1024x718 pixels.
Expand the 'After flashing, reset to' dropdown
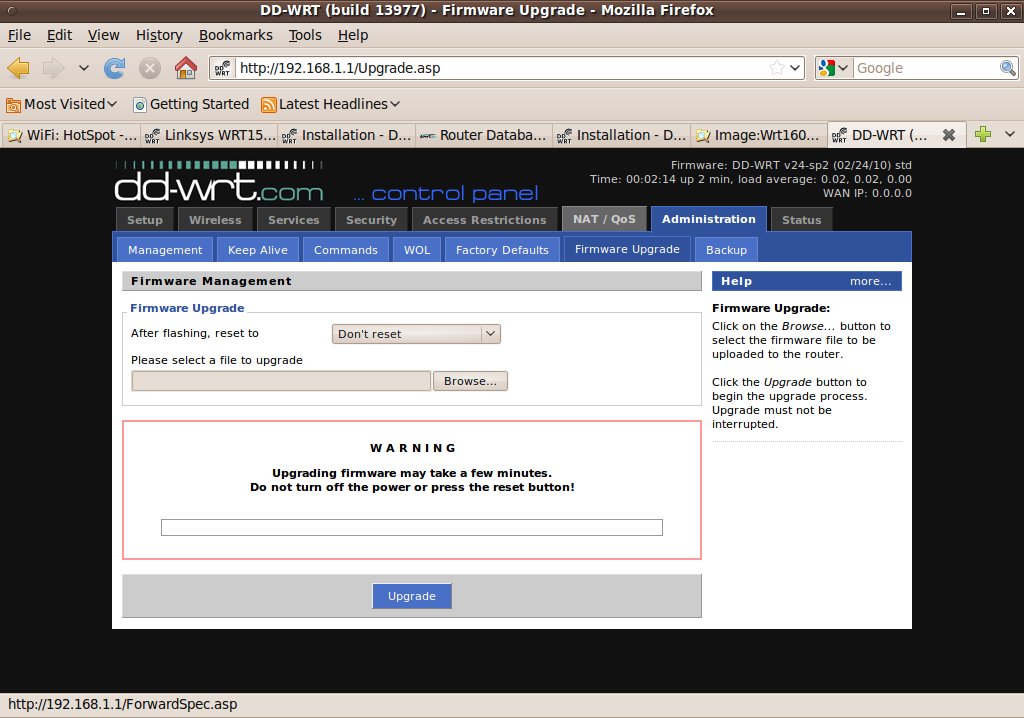click(x=416, y=334)
